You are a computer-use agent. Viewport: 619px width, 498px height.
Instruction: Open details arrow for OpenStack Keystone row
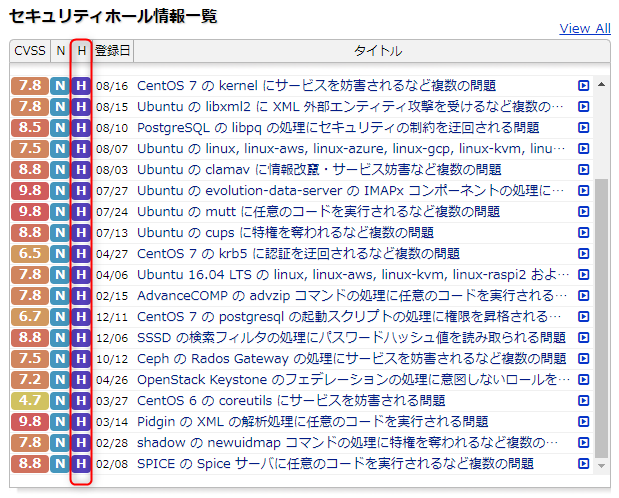583,380
